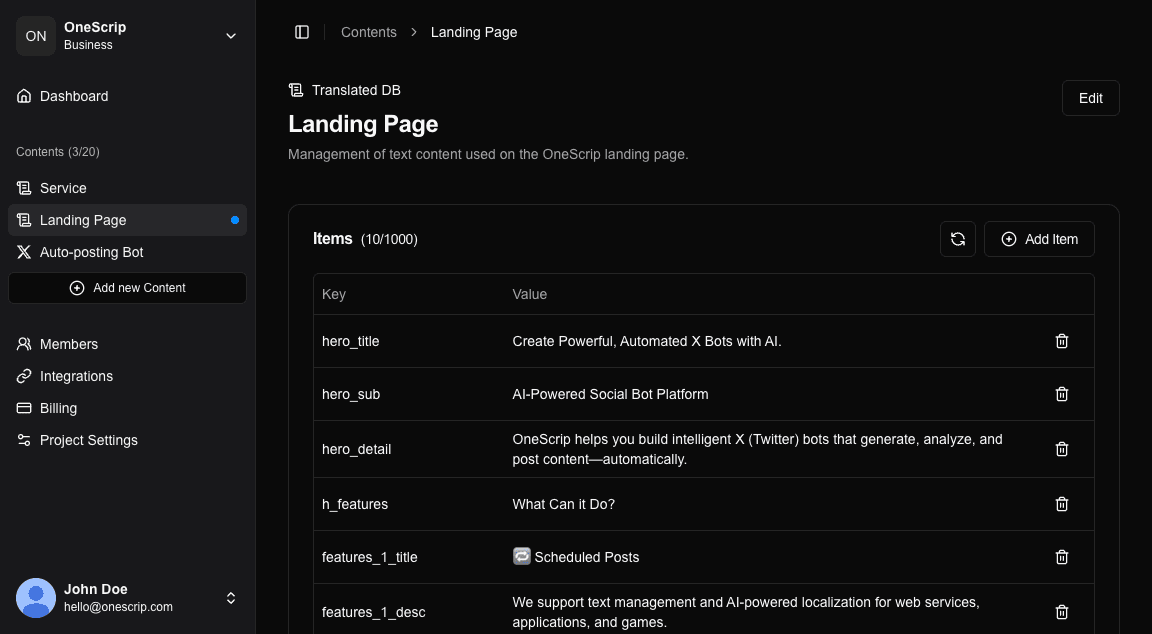Click the Value column header

(x=530, y=295)
